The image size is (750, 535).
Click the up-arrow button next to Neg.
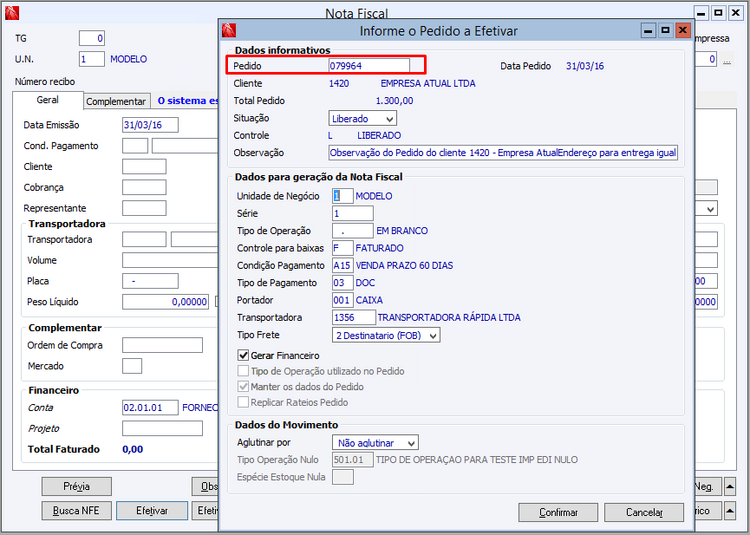point(730,487)
